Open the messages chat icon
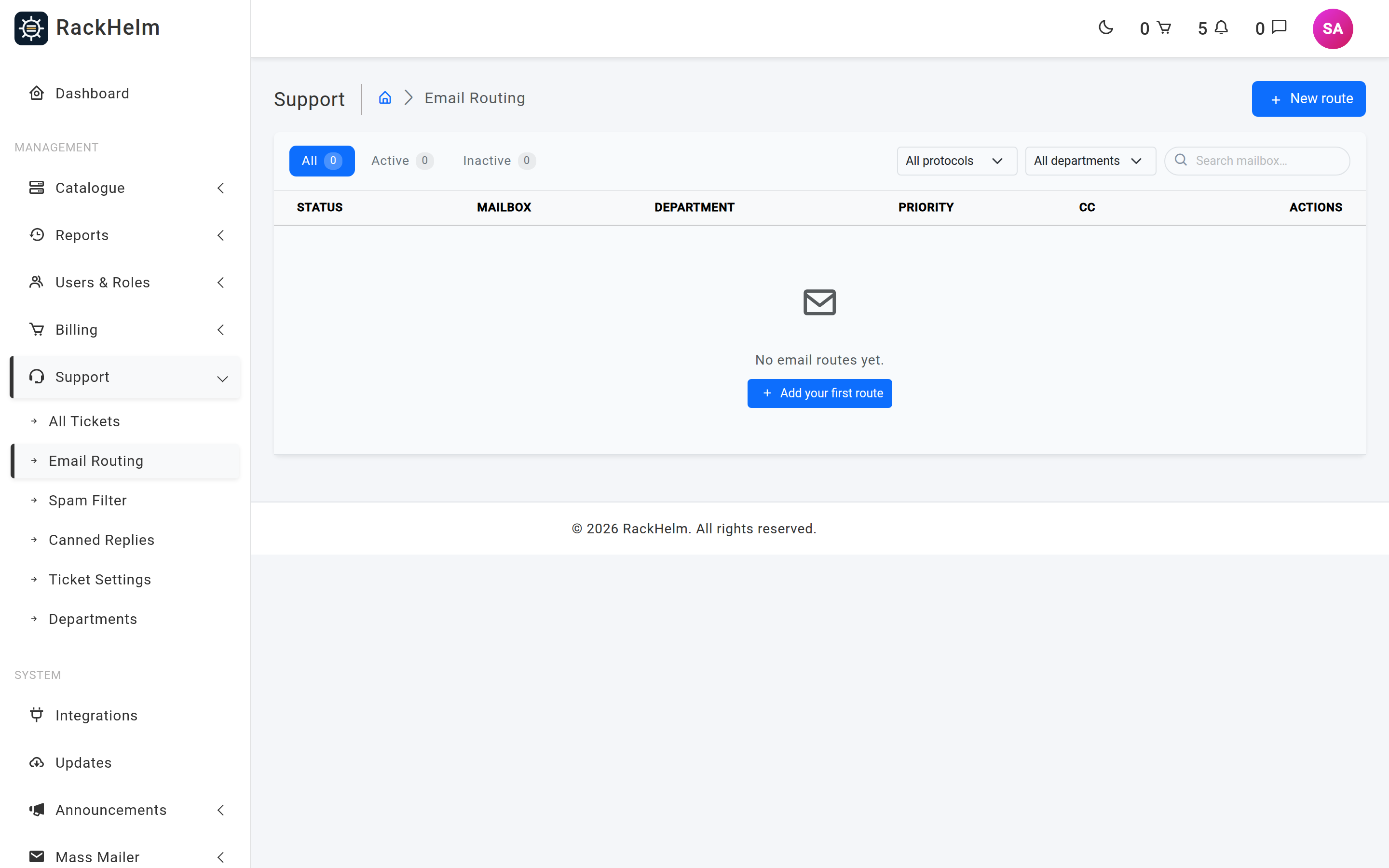The width and height of the screenshot is (1389, 868). pyautogui.click(x=1280, y=27)
